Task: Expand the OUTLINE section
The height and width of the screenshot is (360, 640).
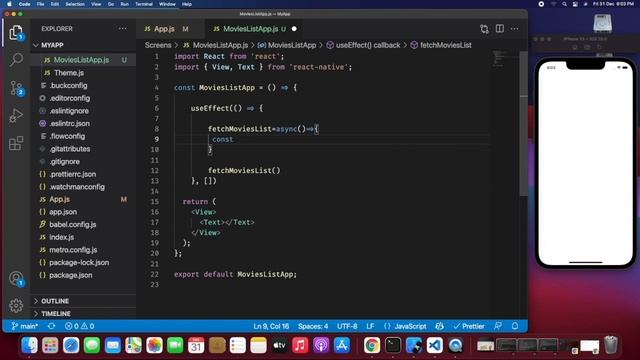Action: (x=84, y=301)
